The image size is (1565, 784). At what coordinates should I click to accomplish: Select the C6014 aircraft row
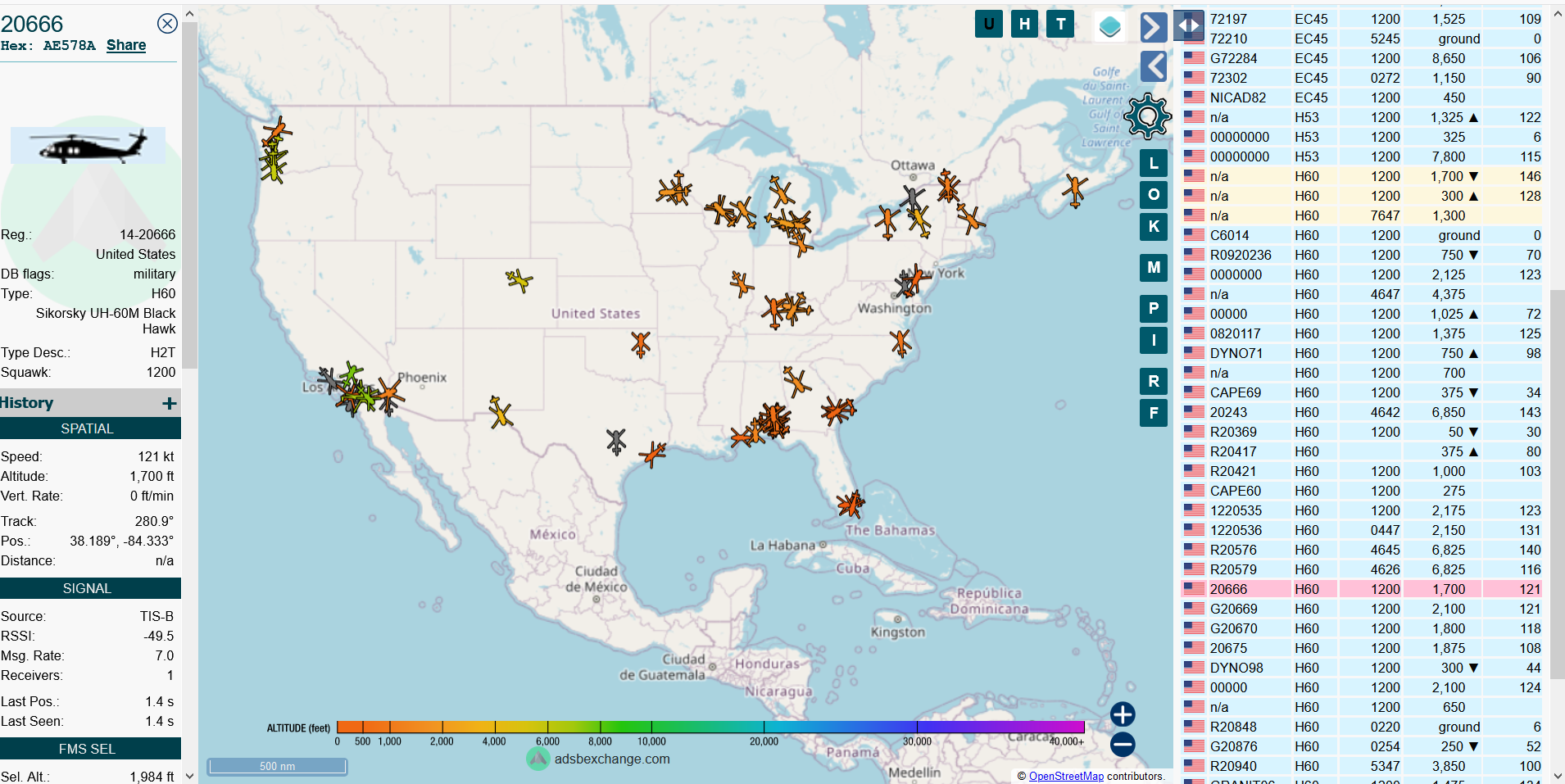coord(1362,235)
